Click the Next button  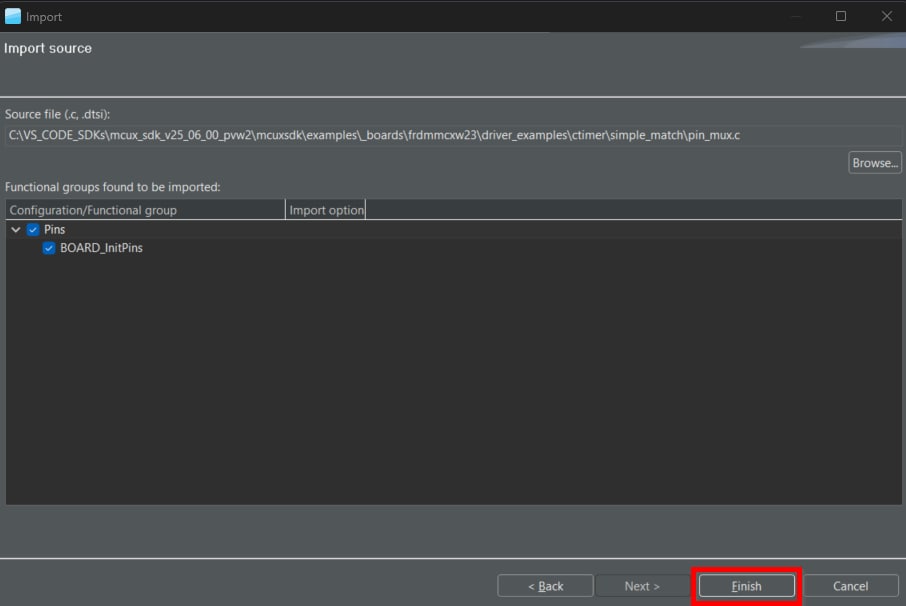tap(642, 586)
